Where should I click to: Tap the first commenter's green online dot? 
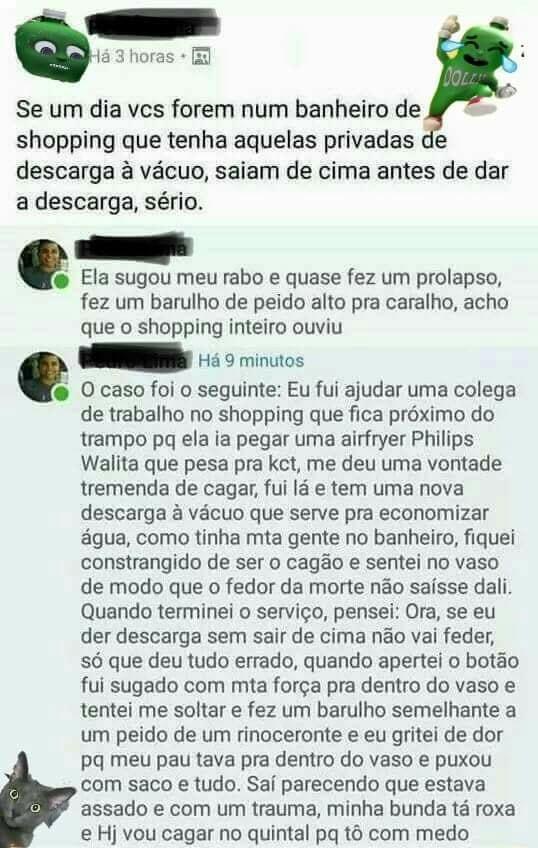(61, 281)
